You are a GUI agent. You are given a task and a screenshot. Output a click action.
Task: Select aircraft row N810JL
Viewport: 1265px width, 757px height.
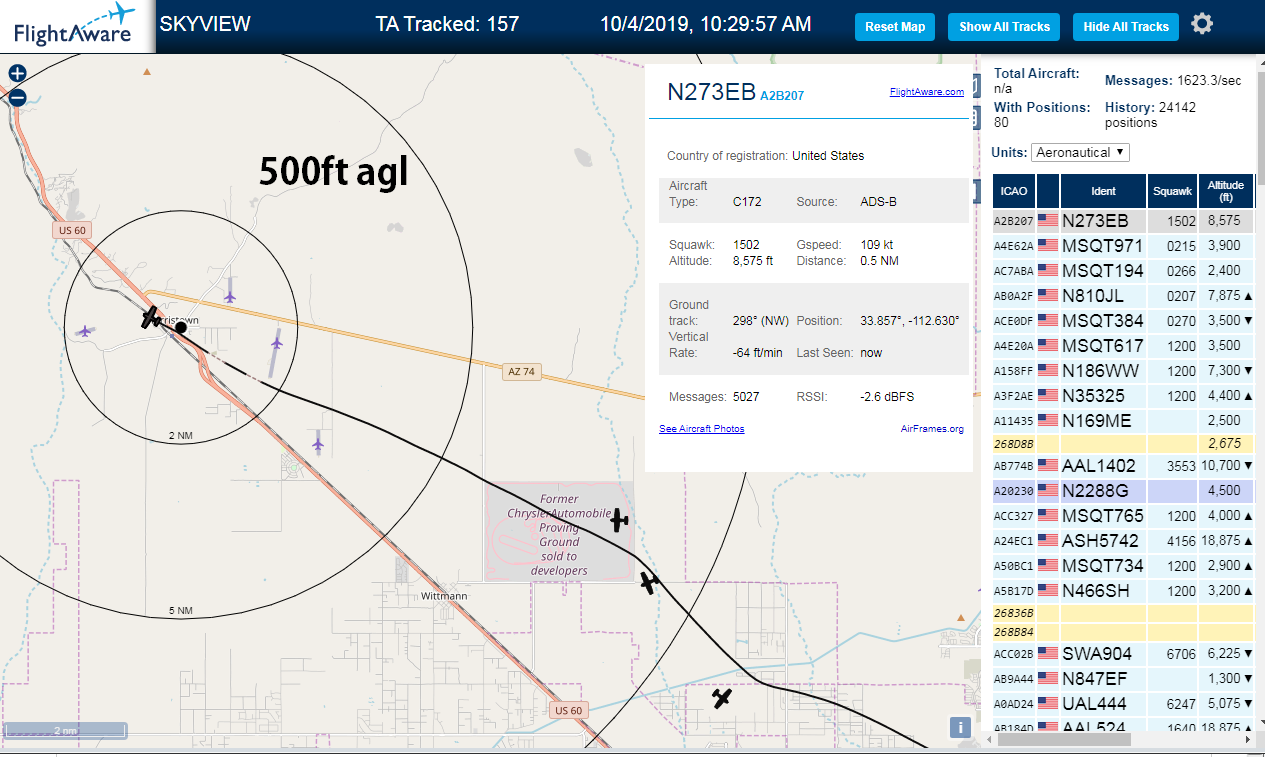tap(1123, 295)
